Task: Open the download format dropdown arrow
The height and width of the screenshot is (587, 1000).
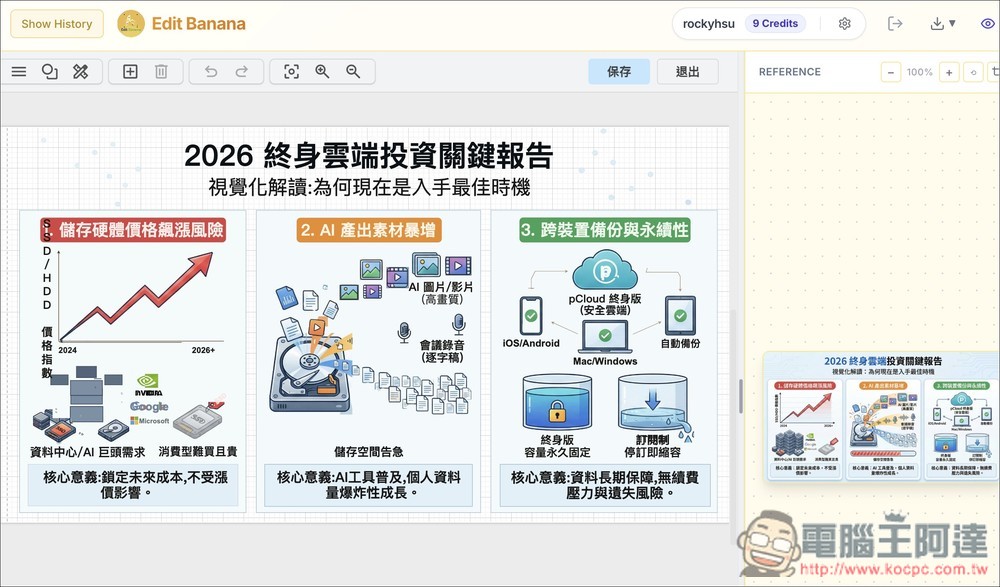Action: coord(951,23)
